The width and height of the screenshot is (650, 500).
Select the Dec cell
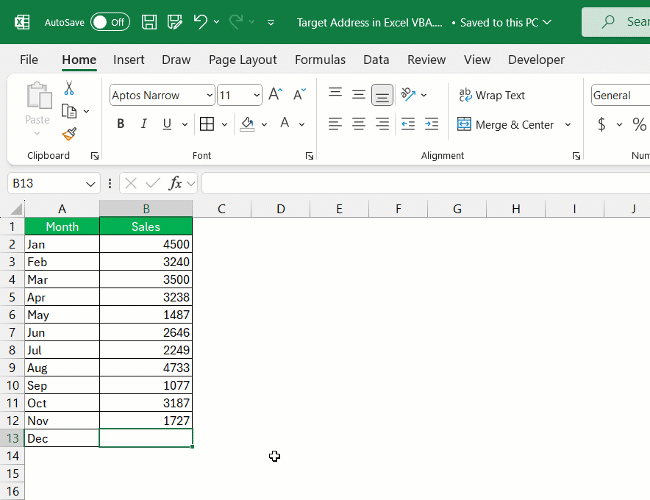(62, 438)
